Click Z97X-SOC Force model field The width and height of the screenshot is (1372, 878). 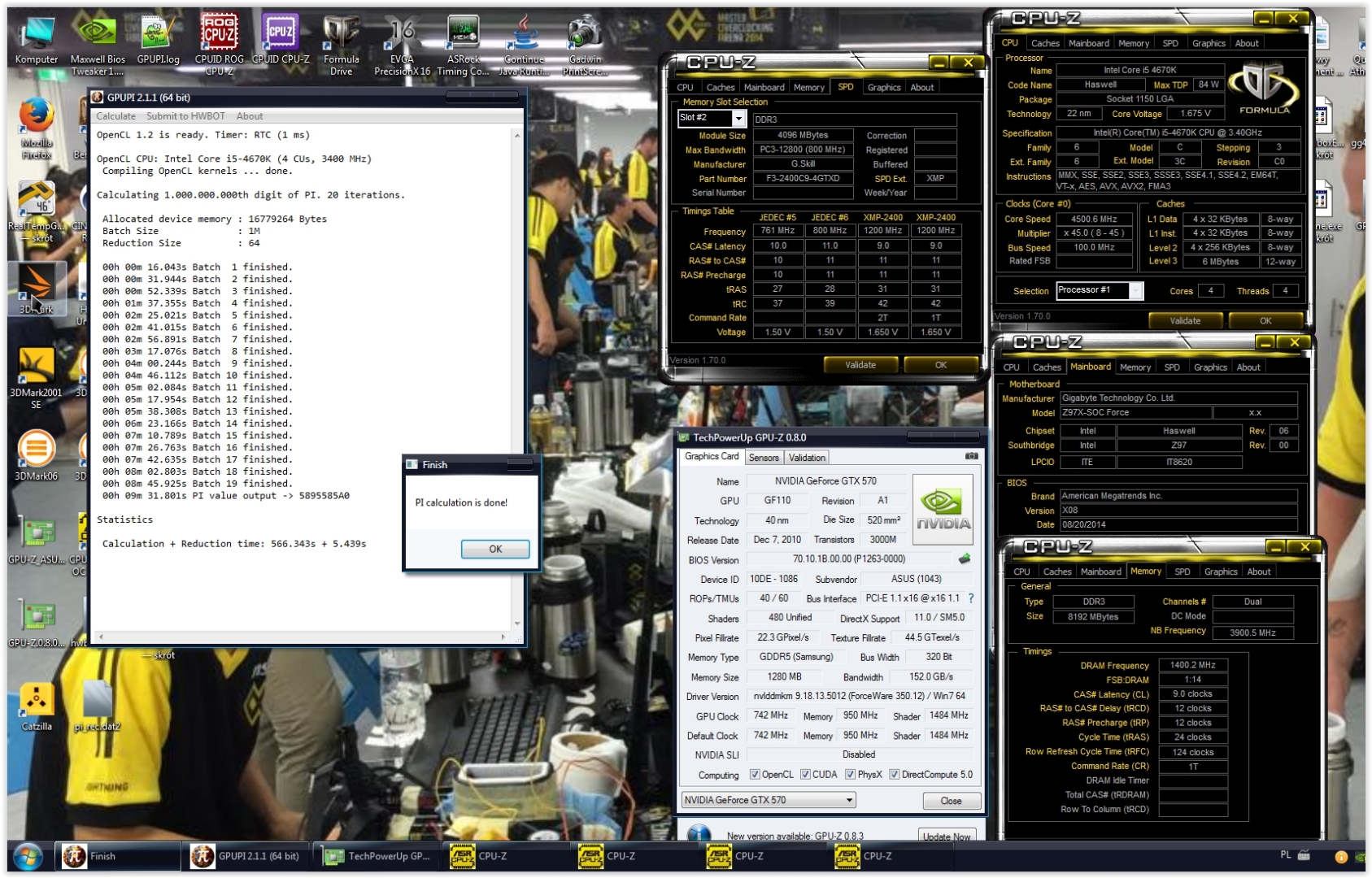click(1135, 412)
